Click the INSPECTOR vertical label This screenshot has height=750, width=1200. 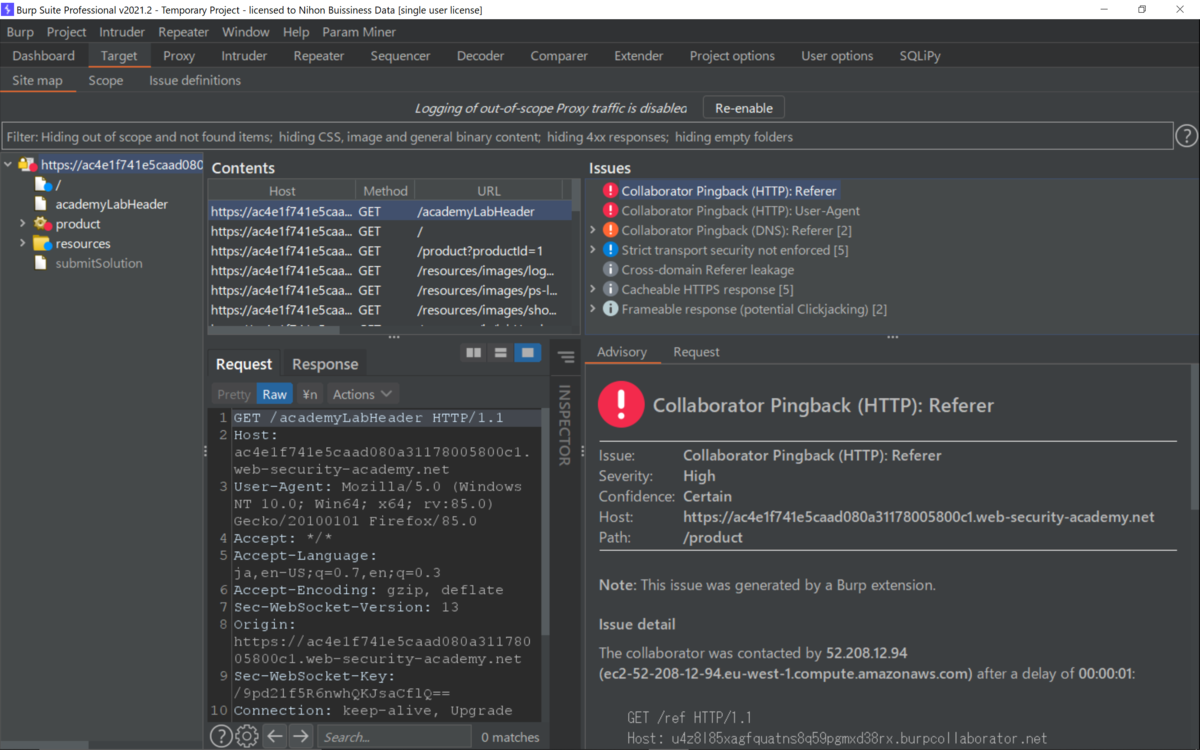565,425
